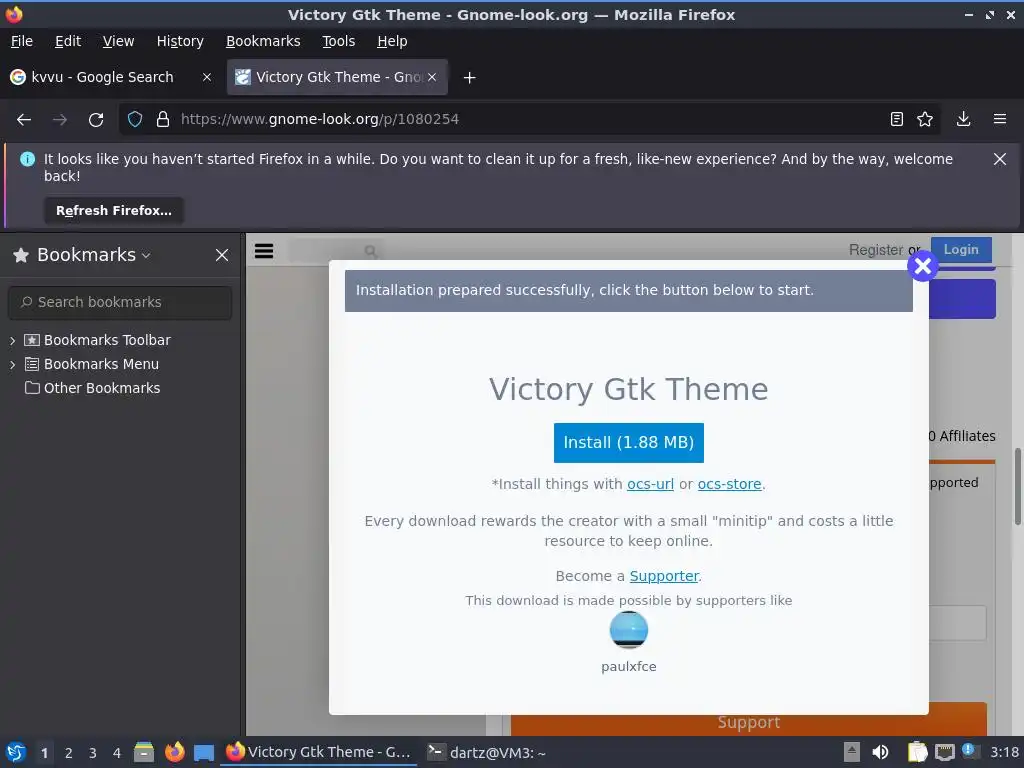Viewport: 1024px width, 768px height.
Task: Select Victory Gtk Theme taskbar window entry
Action: click(x=319, y=752)
